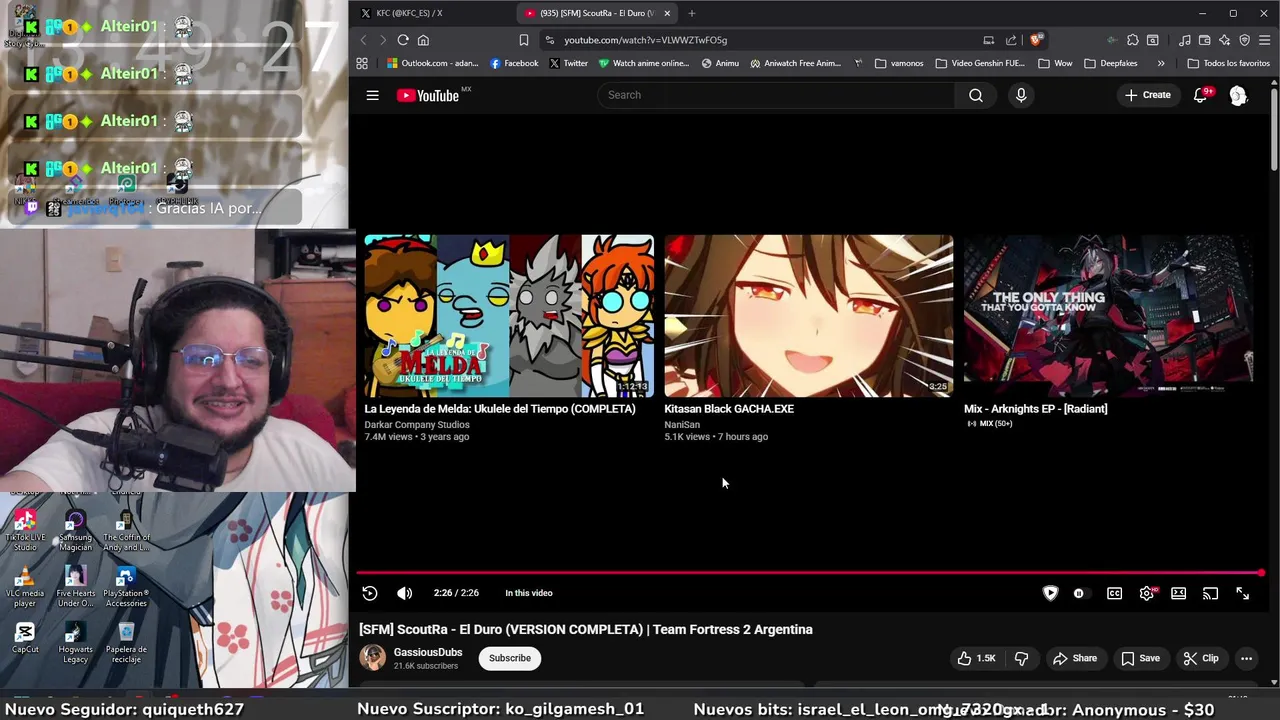
Task: Open the Facebook bookmark
Action: [514, 63]
